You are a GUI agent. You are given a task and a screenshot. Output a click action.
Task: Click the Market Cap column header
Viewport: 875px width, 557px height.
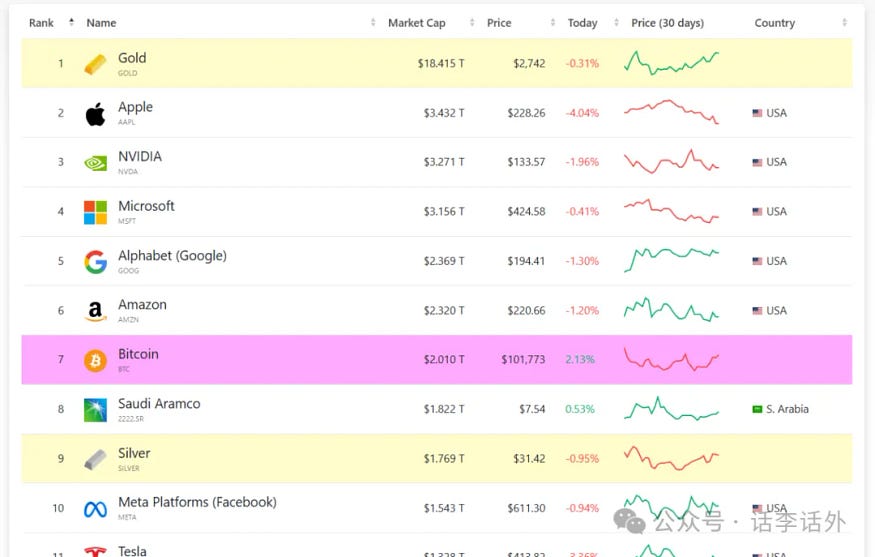pyautogui.click(x=417, y=23)
